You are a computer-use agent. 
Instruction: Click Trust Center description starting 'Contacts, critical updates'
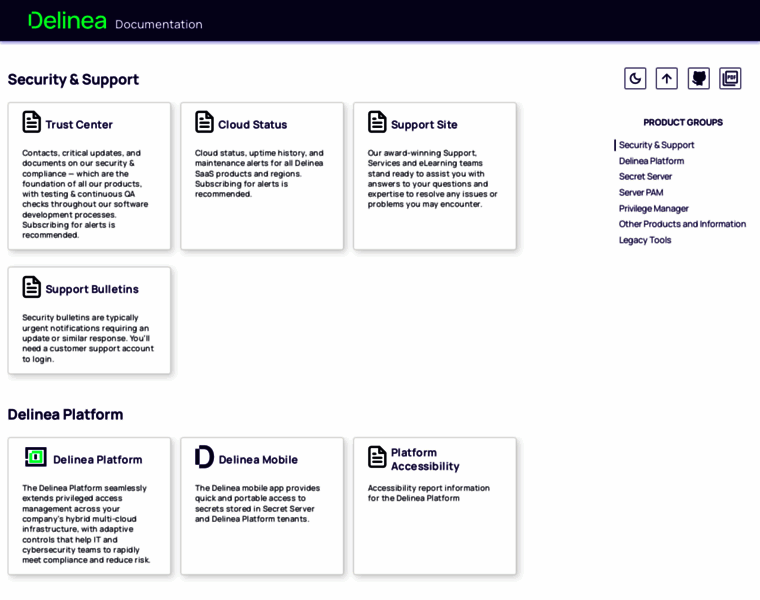point(85,194)
